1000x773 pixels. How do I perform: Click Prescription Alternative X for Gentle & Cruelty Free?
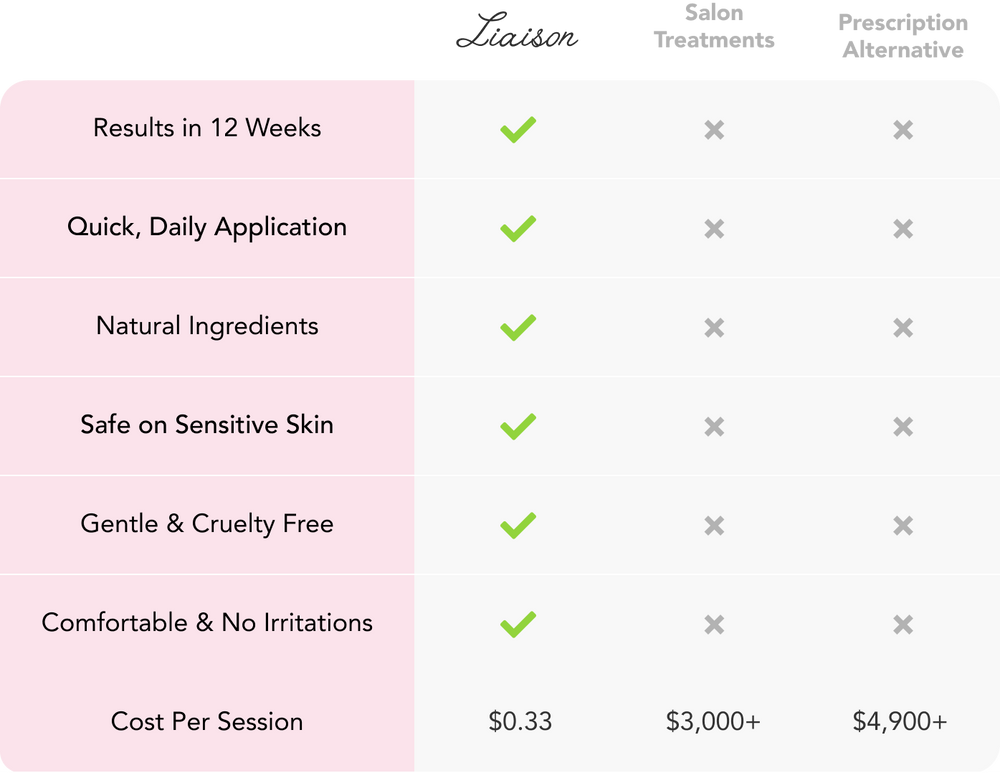click(x=903, y=526)
